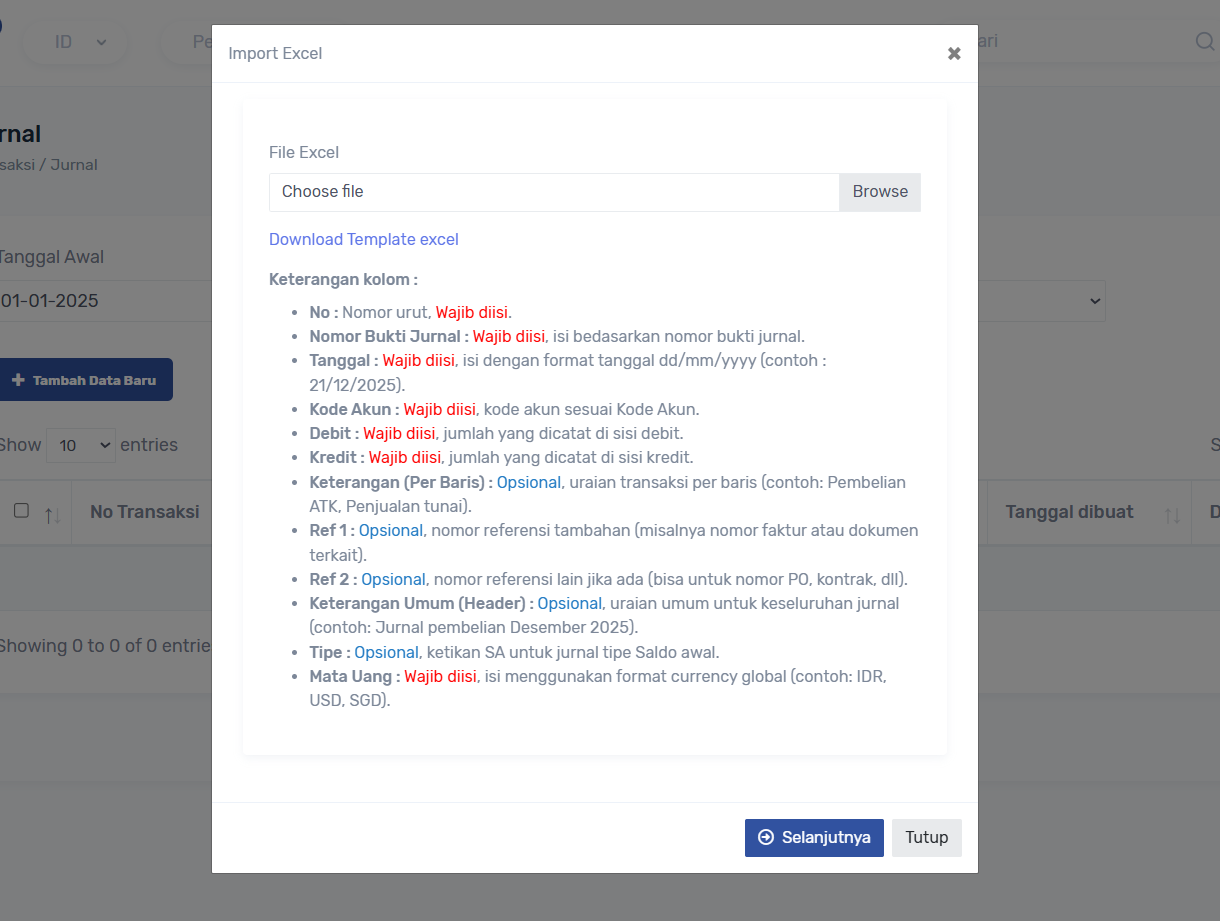1220x921 pixels.
Task: Click the Choose file input field
Action: pos(553,192)
